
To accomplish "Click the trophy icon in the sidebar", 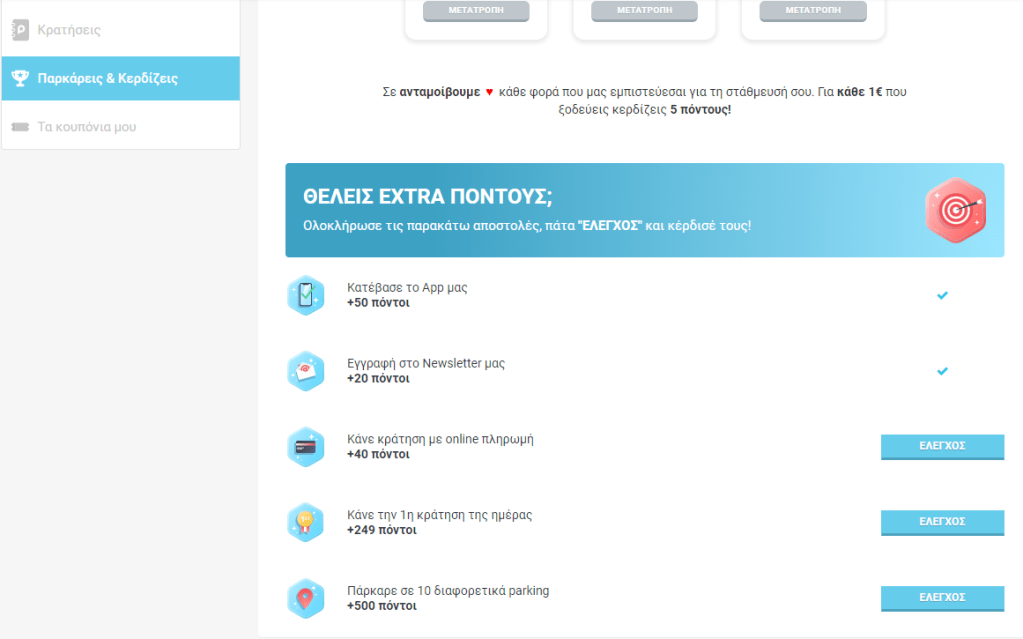I will click(x=20, y=78).
